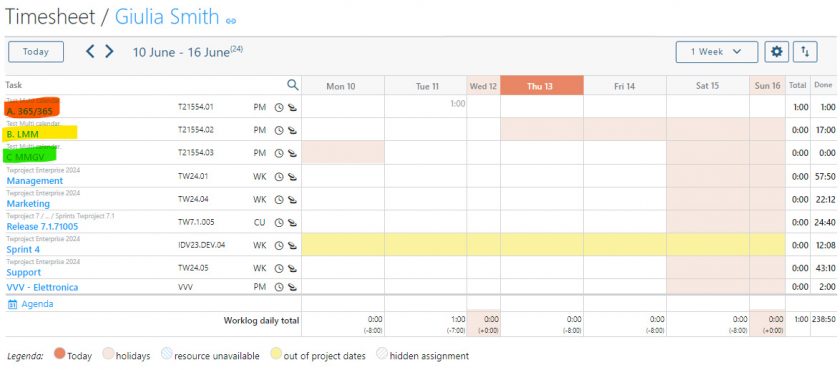Select the Tue 11 column header
The image size is (840, 370).
pos(427,86)
